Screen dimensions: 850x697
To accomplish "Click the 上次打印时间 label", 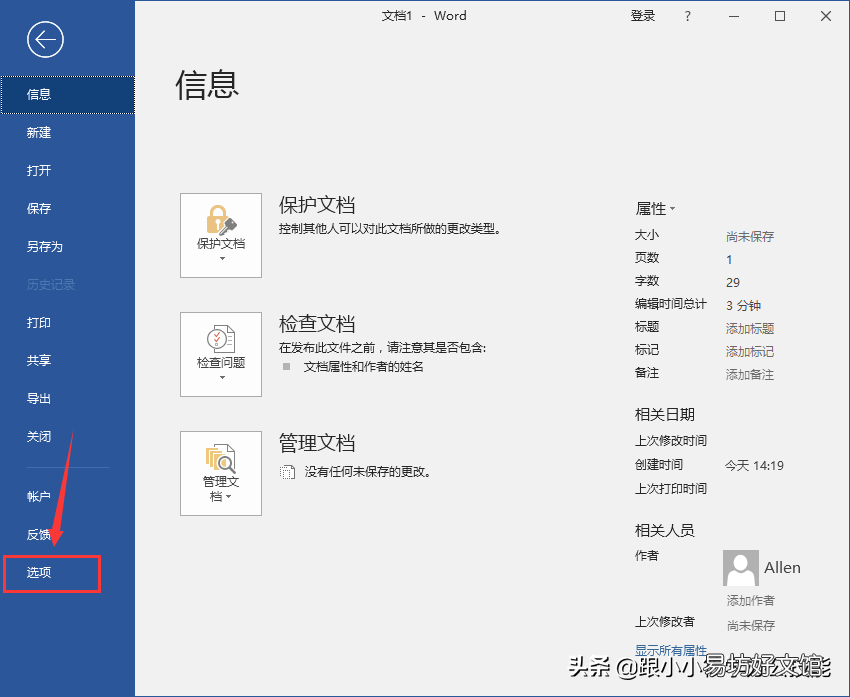I will 671,489.
